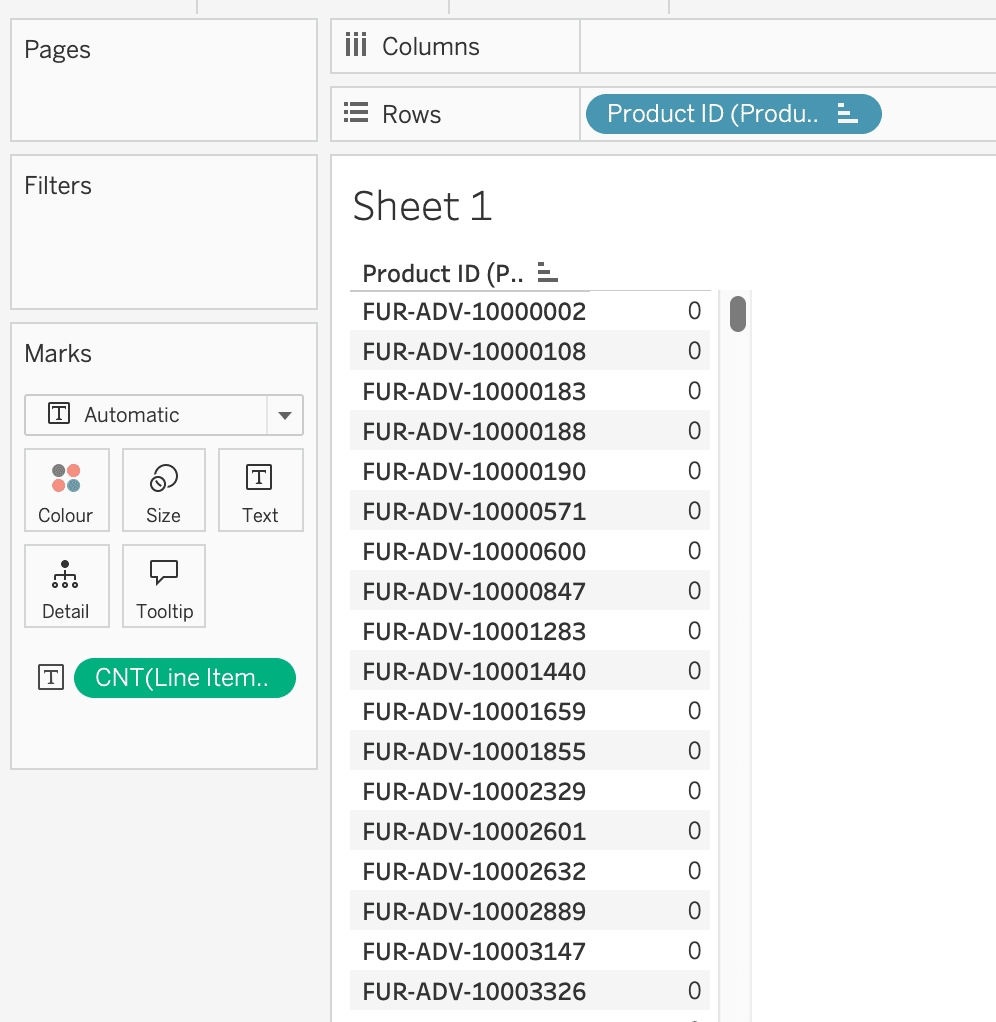Click the 0 value for FUR-ADV-10000600
This screenshot has width=996, height=1022.
click(x=694, y=551)
